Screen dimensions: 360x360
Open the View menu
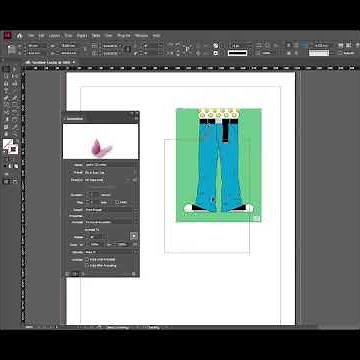(109, 36)
